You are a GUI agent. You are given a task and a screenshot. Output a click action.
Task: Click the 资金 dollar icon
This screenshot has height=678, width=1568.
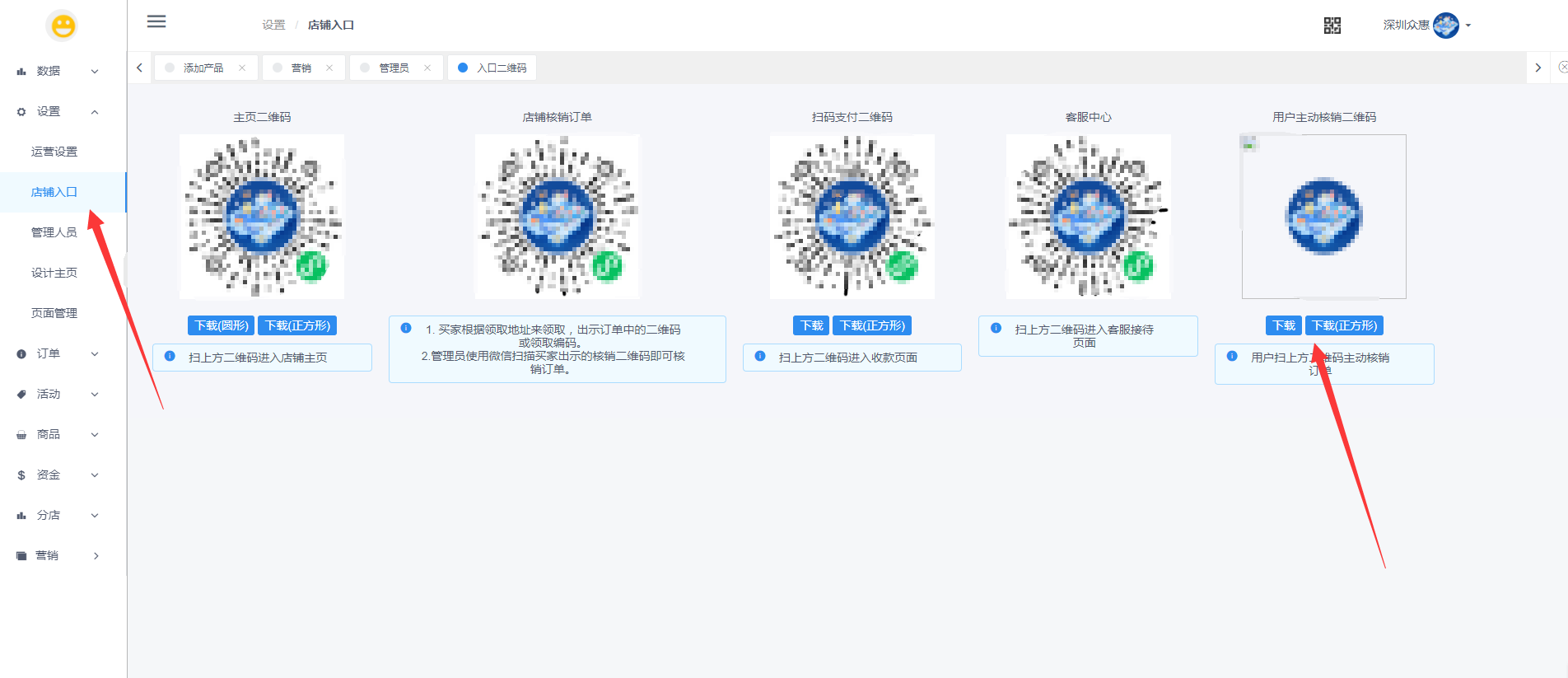coord(21,475)
